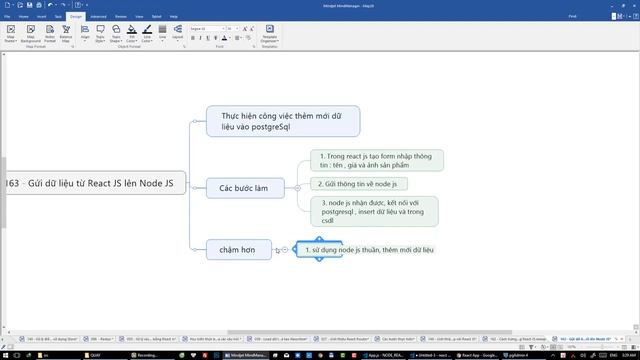
Task: Redo the last action
Action: [x=63, y=5]
